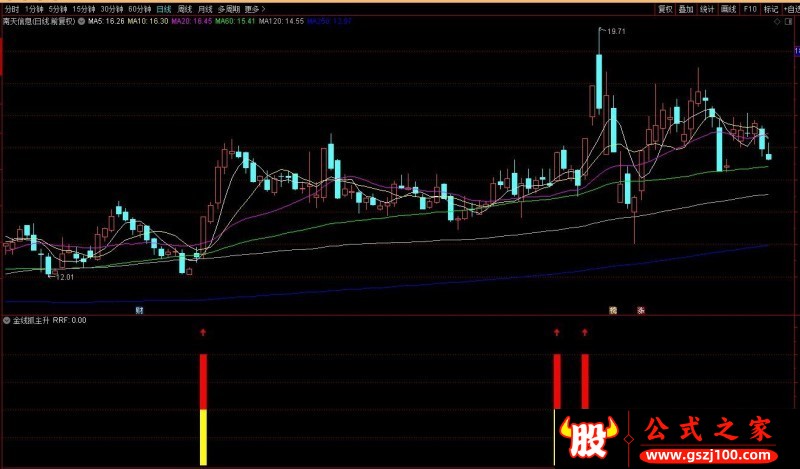The width and height of the screenshot is (800, 469).
Task: Click the 12.01 low price label
Action: click(65, 277)
